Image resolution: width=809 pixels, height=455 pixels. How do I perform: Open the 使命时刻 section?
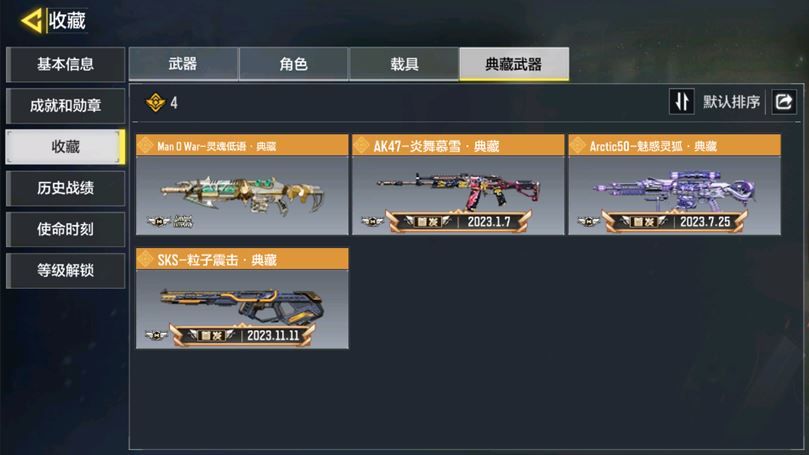pos(66,229)
